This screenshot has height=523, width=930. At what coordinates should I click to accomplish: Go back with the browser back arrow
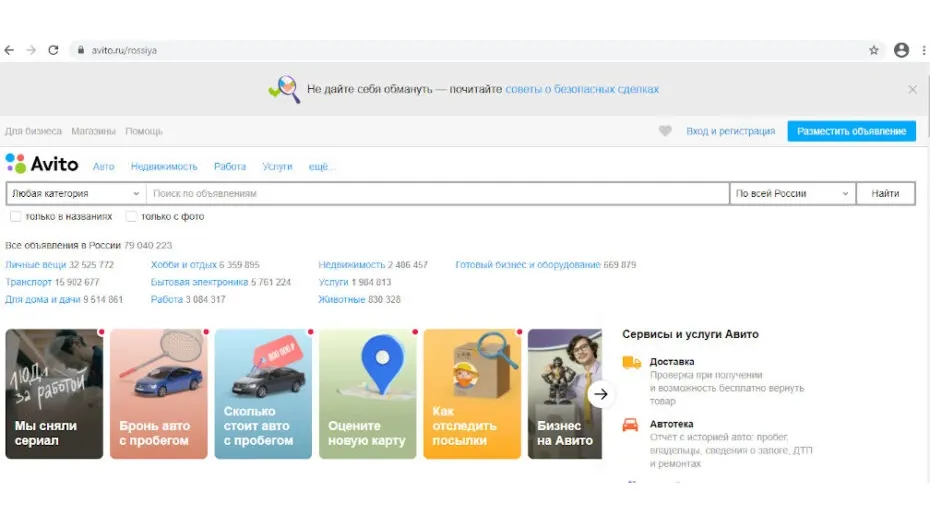(9, 50)
